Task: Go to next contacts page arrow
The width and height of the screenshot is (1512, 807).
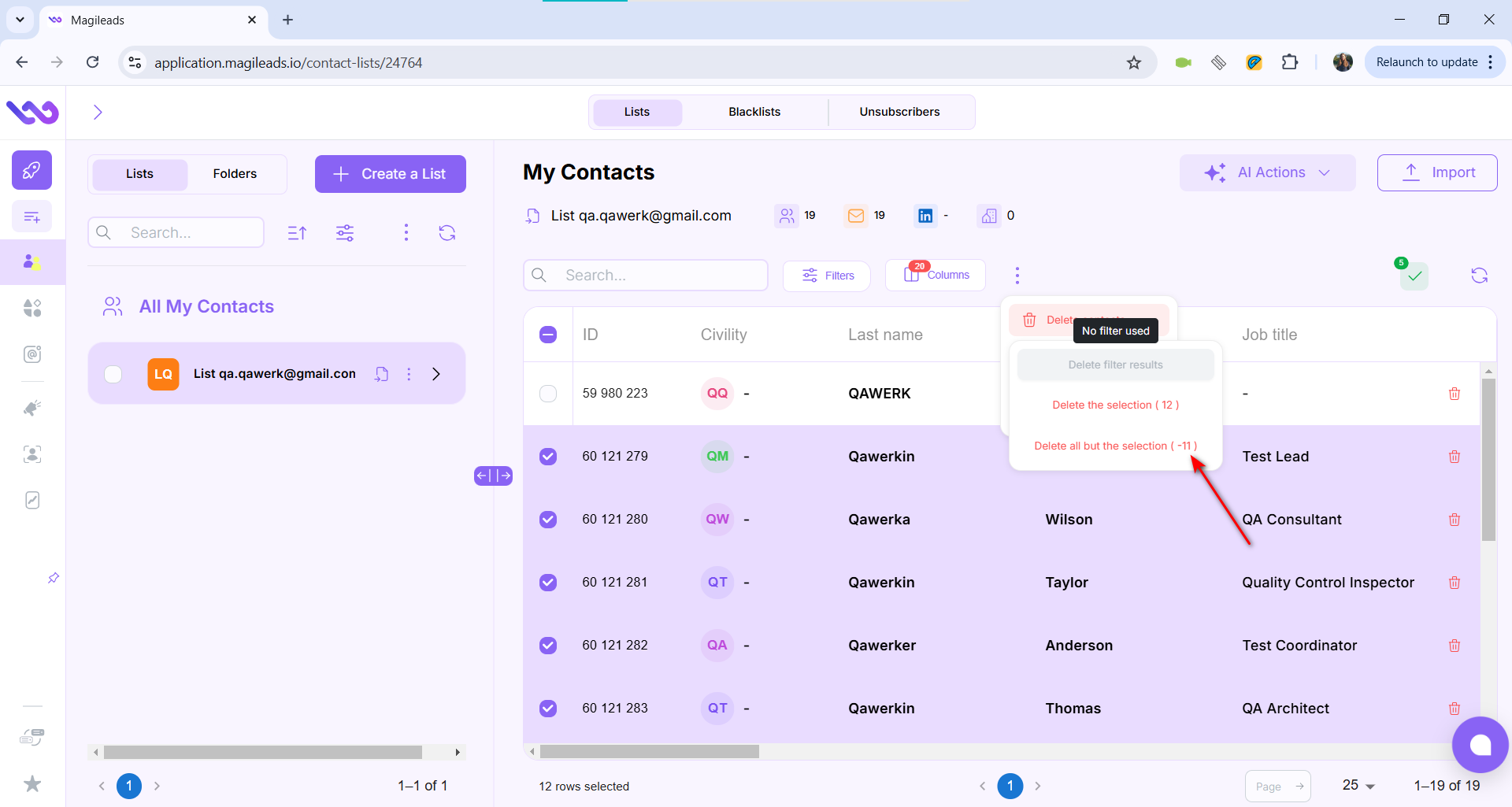Action: (1038, 786)
